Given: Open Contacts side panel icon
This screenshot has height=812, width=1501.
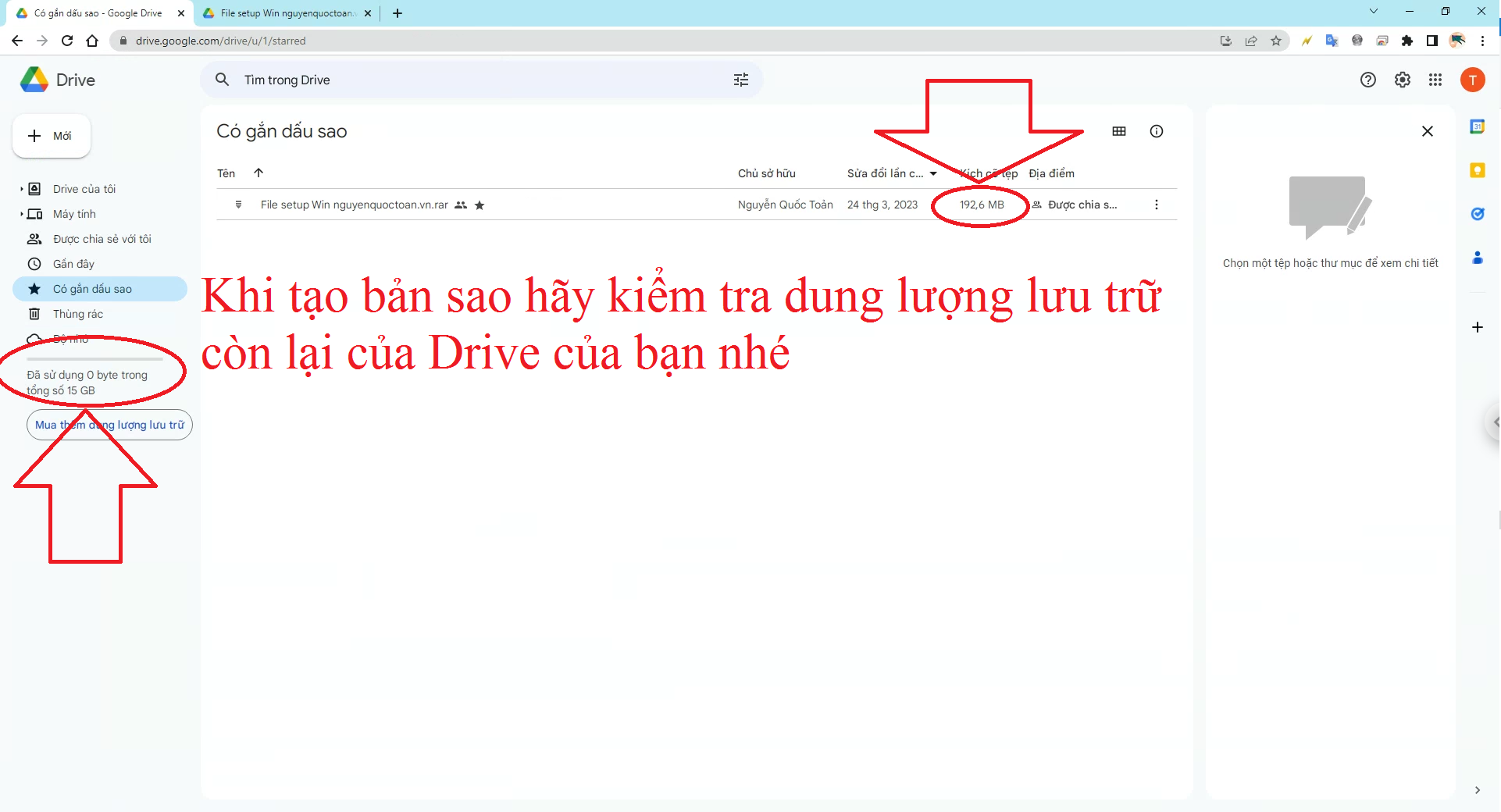Looking at the screenshot, I should point(1477,258).
